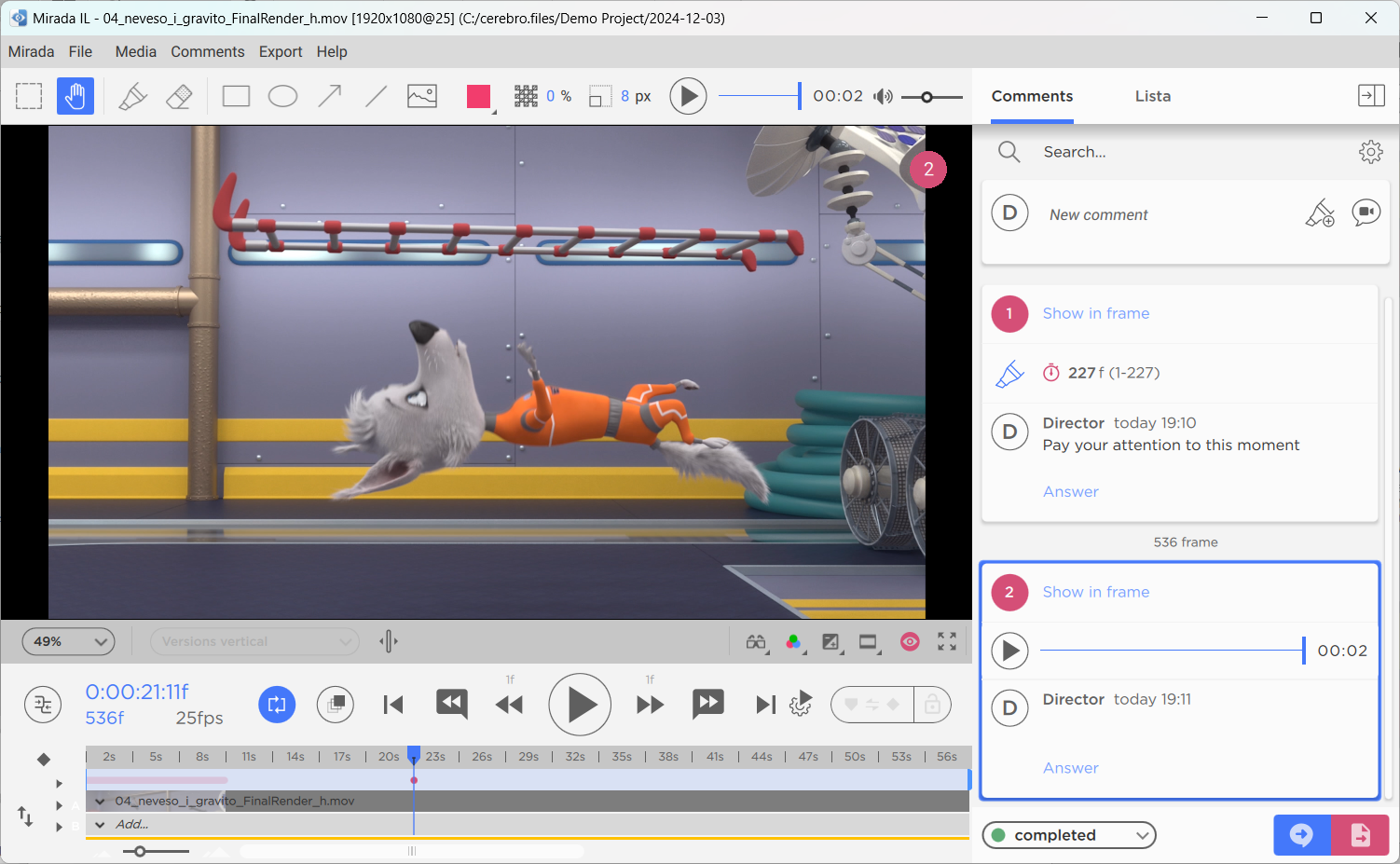
Task: Open the 3D glasses view options
Action: click(x=756, y=641)
